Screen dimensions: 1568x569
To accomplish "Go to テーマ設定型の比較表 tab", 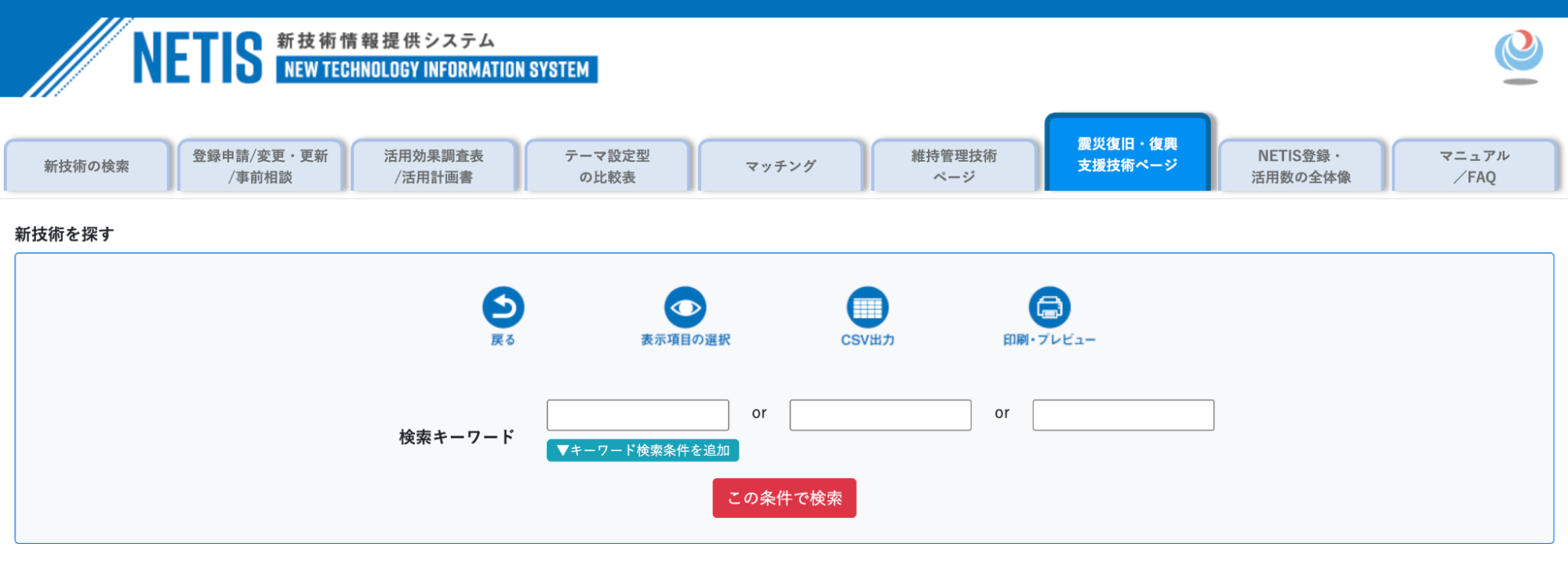I will click(608, 166).
